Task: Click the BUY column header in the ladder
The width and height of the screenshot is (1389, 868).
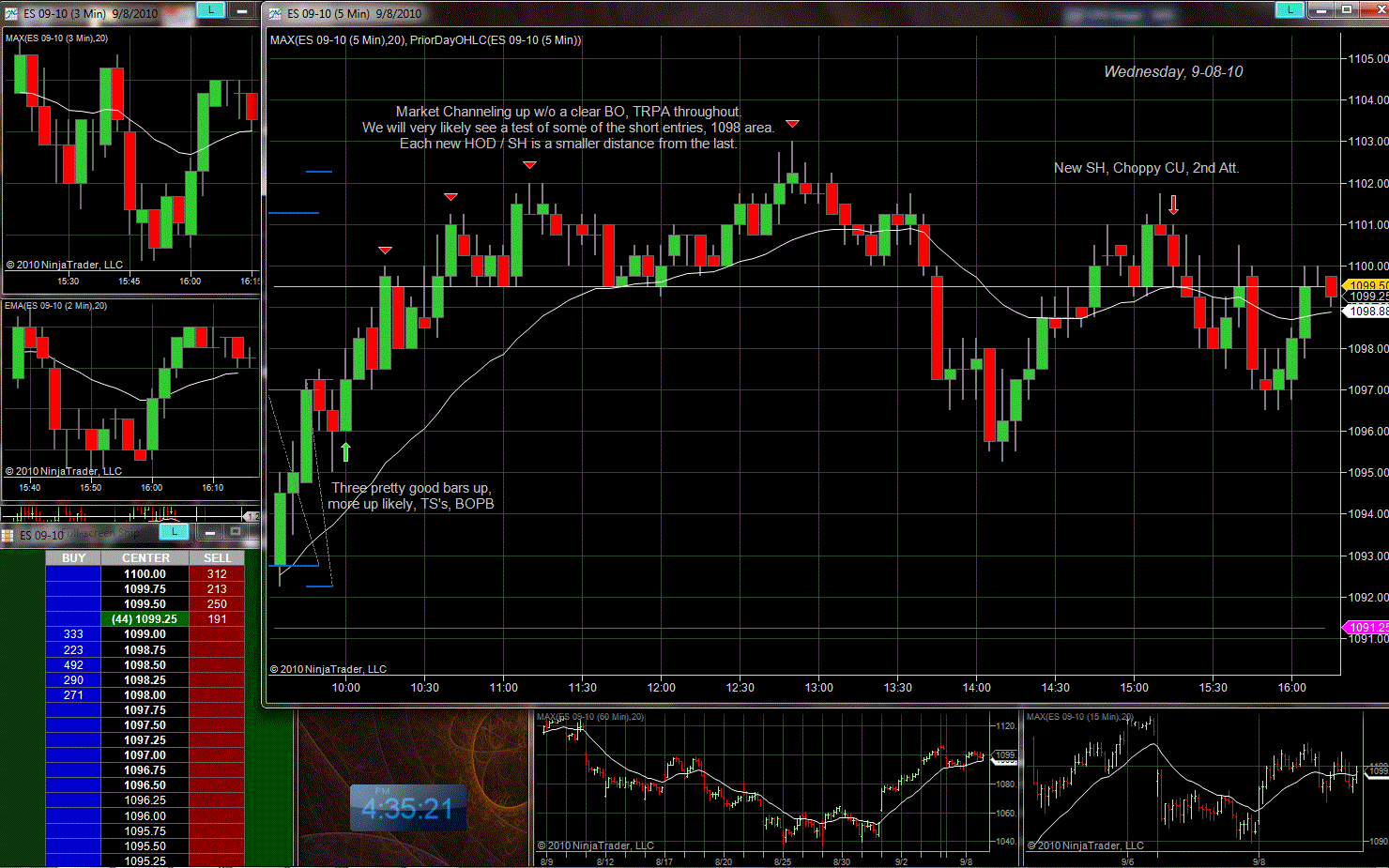Action: 73,558
